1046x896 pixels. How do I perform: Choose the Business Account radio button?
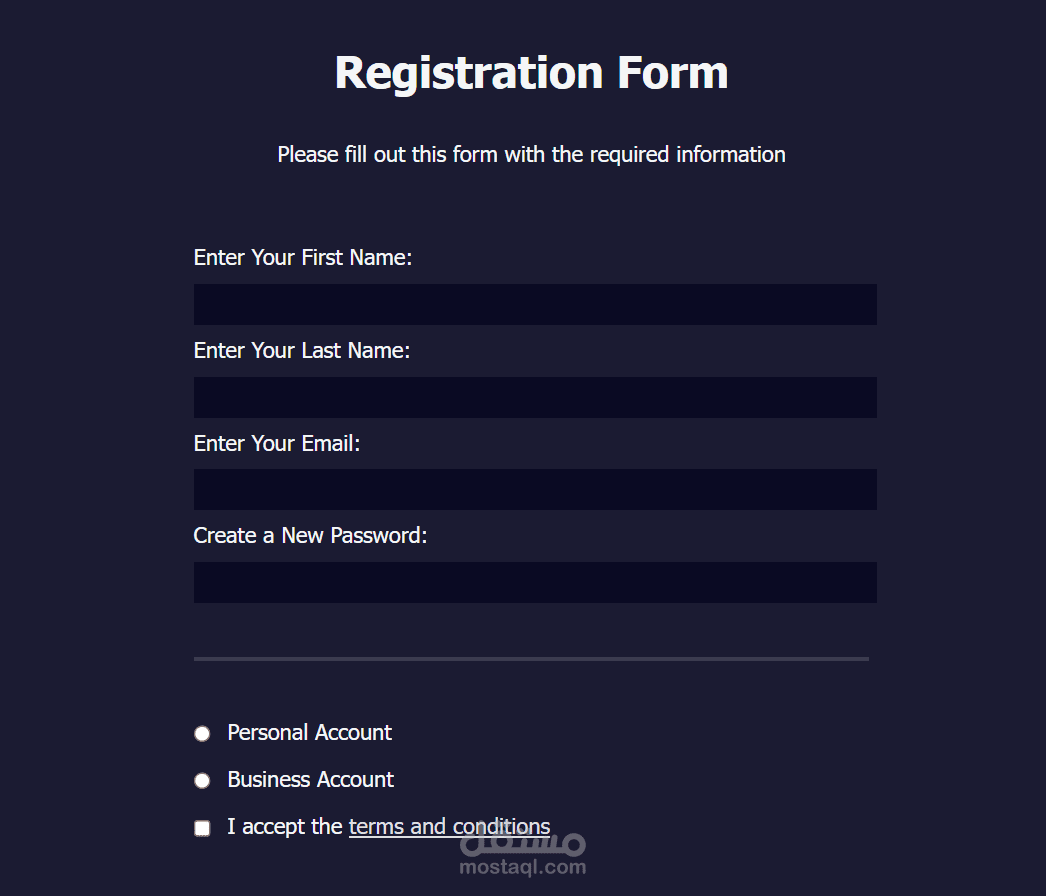pos(202,781)
